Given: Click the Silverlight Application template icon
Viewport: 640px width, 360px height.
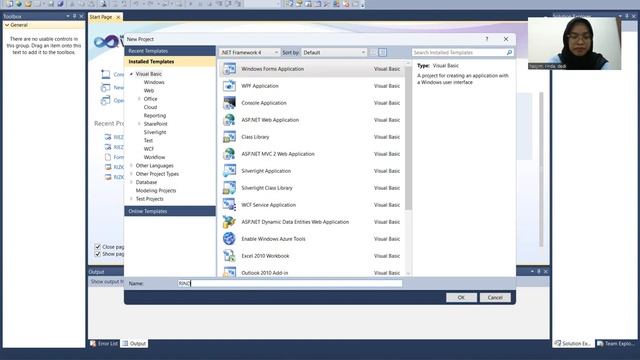Looking at the screenshot, I should coord(229,171).
